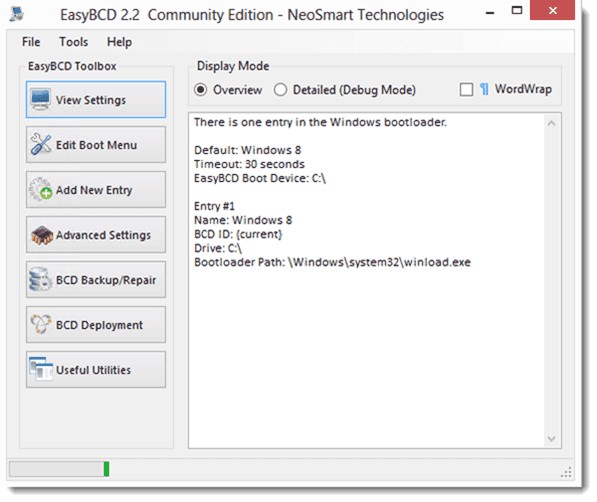Click the scrollbar up arrow in output pane
This screenshot has height=502, width=597.
pyautogui.click(x=551, y=123)
